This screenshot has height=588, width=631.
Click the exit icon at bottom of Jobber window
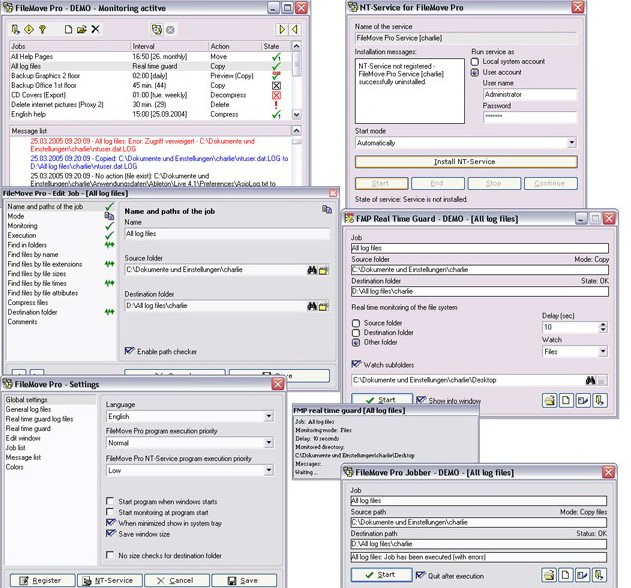(599, 575)
